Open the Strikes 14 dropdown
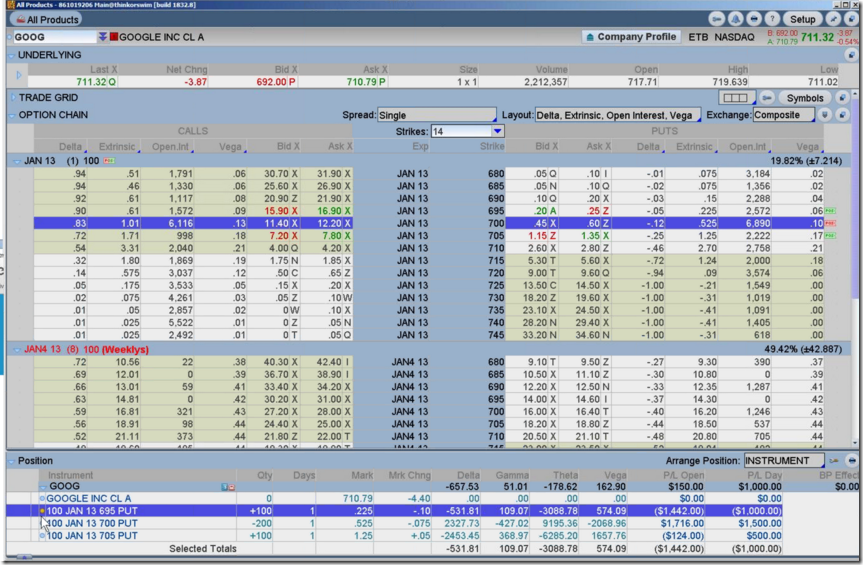863x565 pixels. [467, 131]
